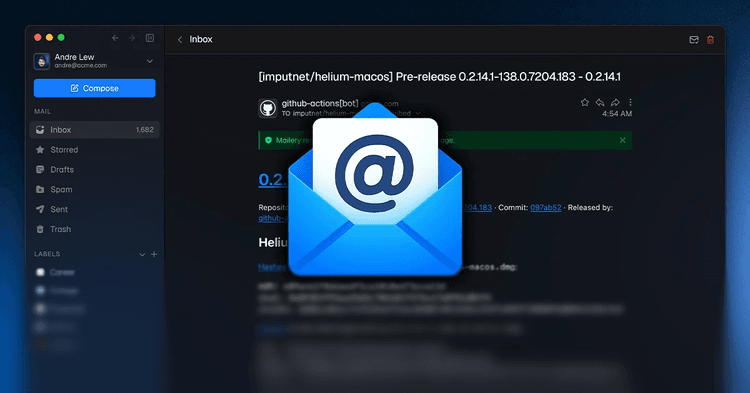Click the 1,682 inbox unread count
Screen dimensions: 750x393
[144, 130]
